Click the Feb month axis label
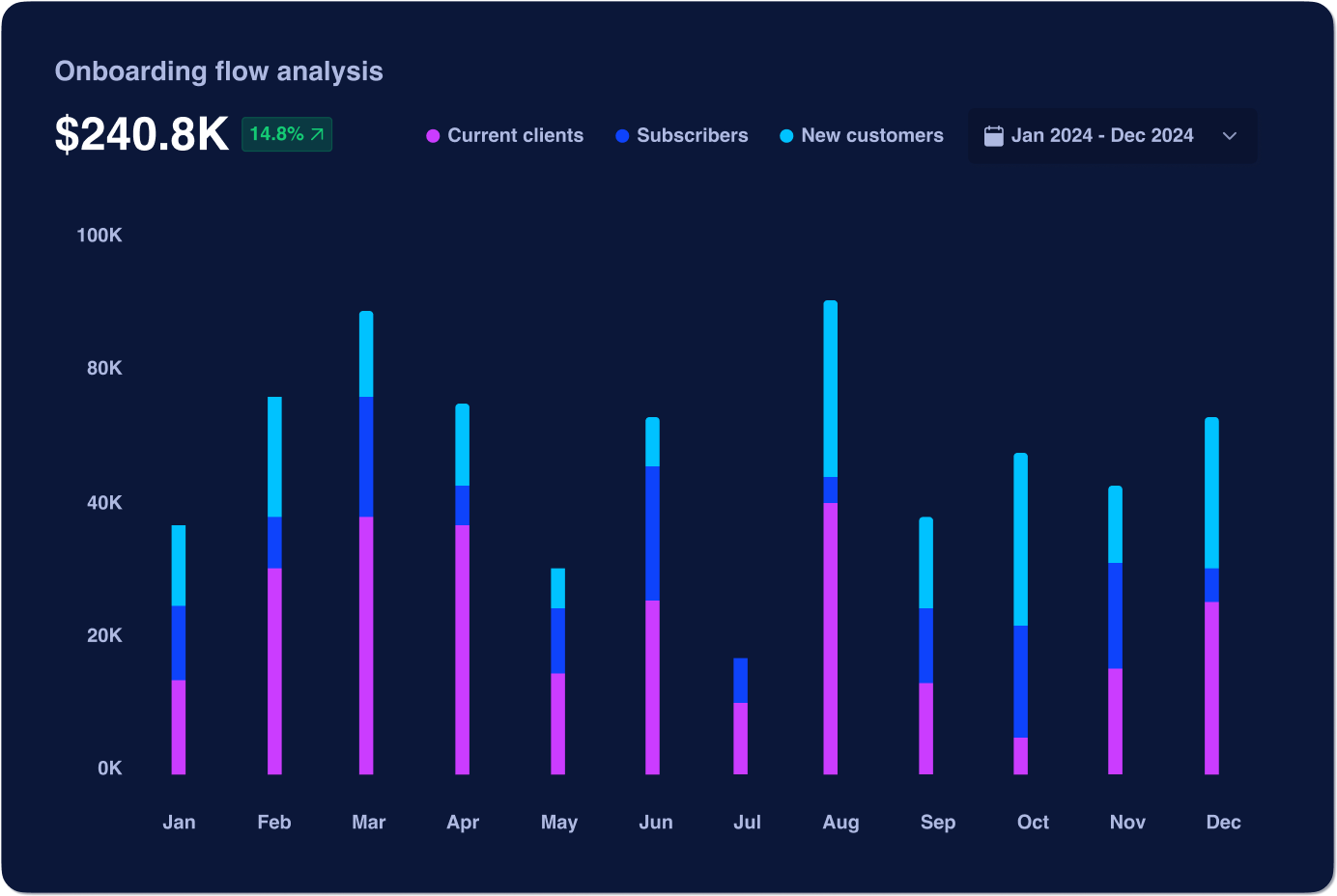Image resolution: width=1337 pixels, height=896 pixels. 274,822
